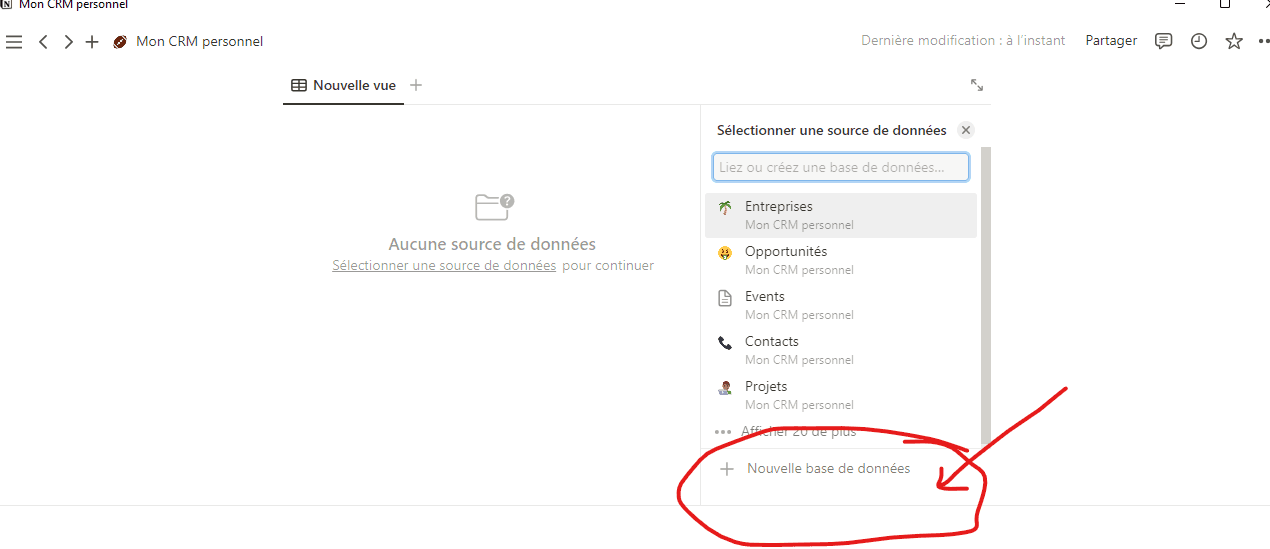Click the Aucune source de données heading
1270x549 pixels.
(x=492, y=244)
